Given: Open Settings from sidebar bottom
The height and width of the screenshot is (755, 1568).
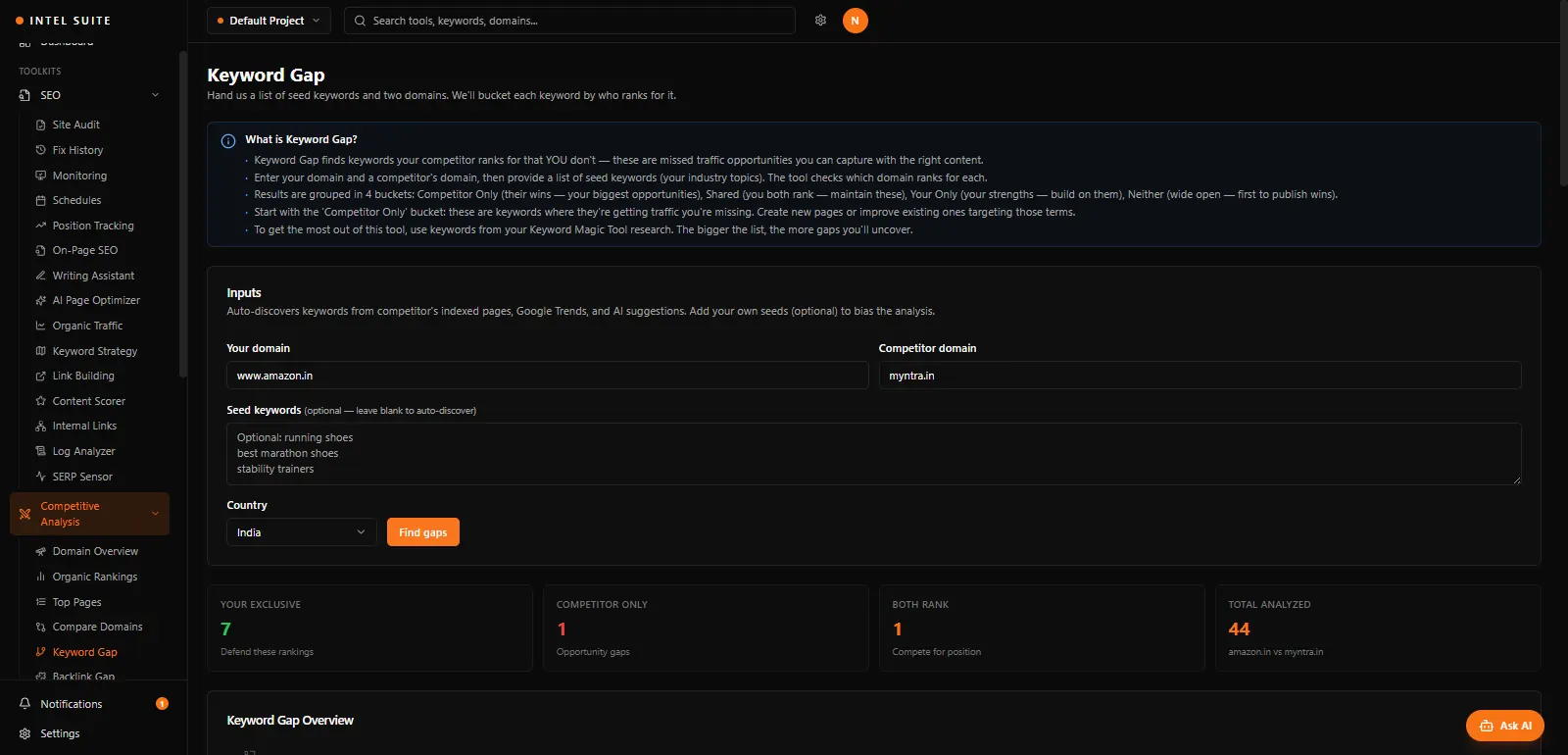Looking at the screenshot, I should [60, 733].
